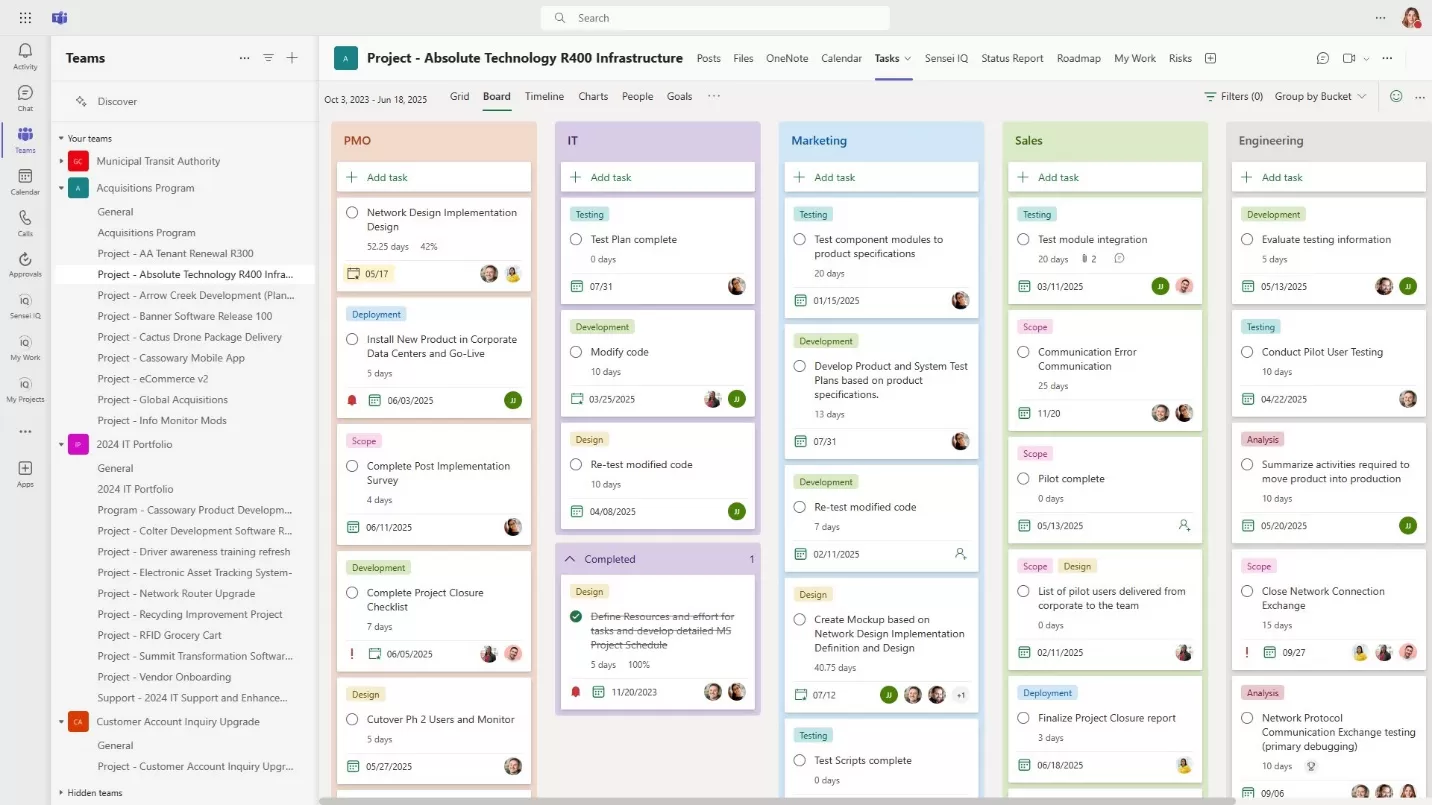This screenshot has height=805, width=1432.
Task: Mark Test component modules task as complete
Action: (x=799, y=239)
